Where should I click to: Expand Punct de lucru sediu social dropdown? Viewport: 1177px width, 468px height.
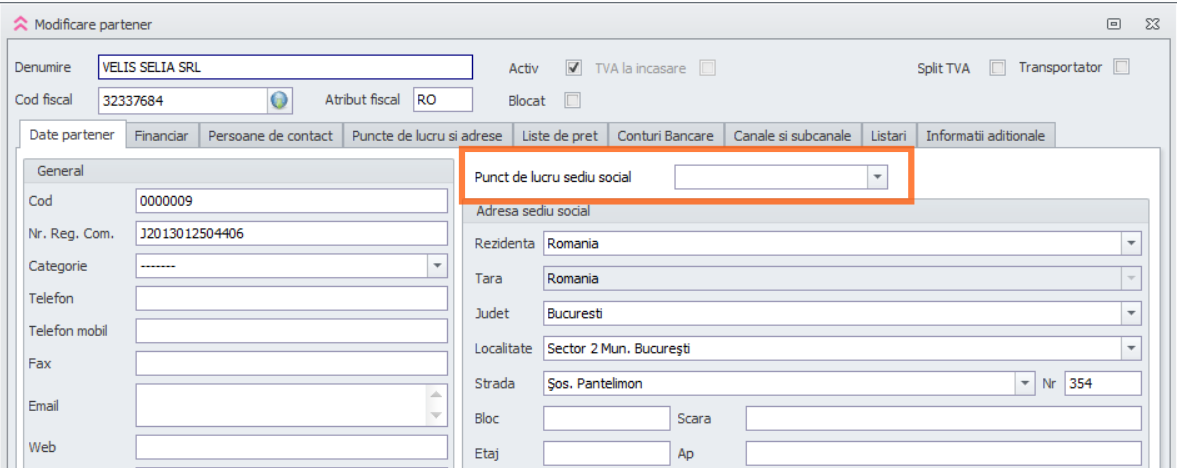click(877, 177)
